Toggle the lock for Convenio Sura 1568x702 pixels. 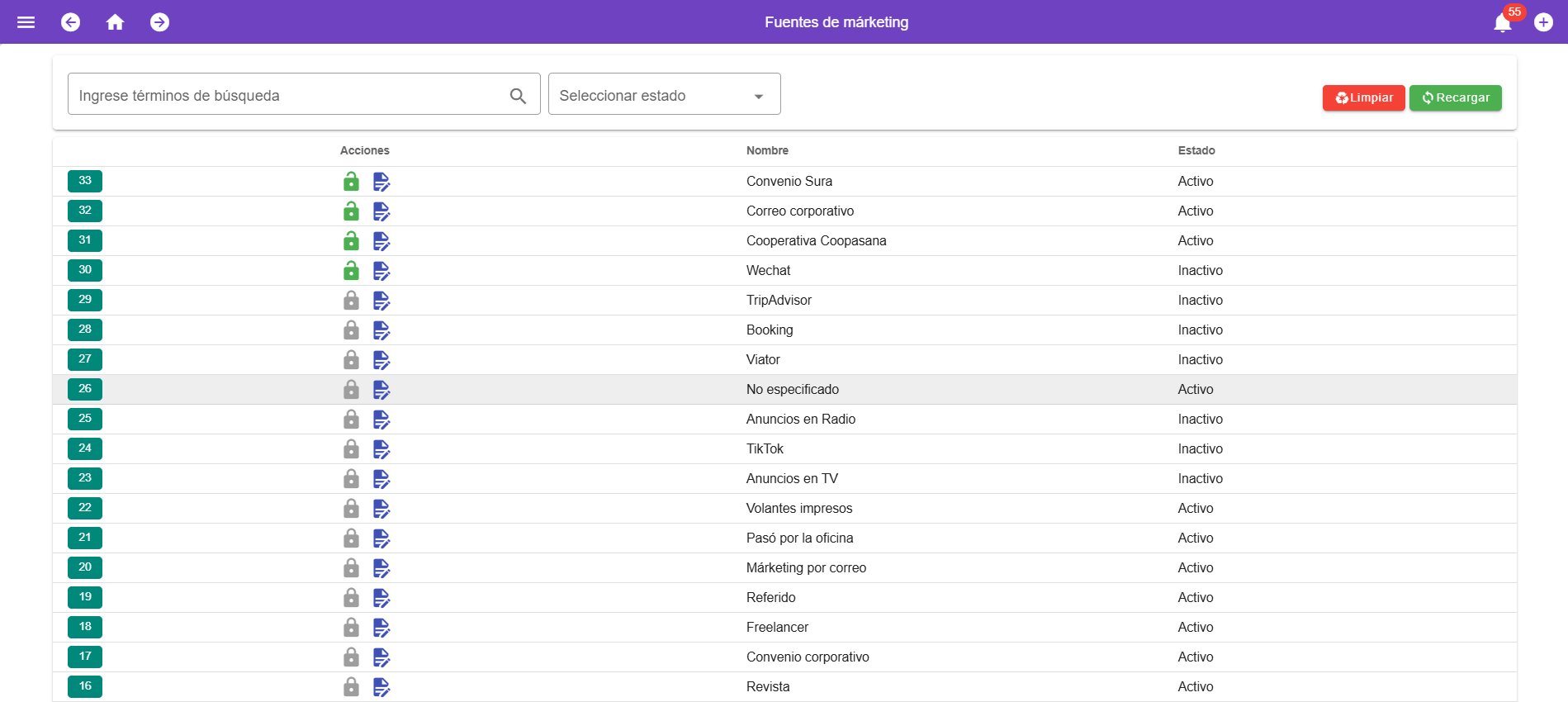click(351, 182)
